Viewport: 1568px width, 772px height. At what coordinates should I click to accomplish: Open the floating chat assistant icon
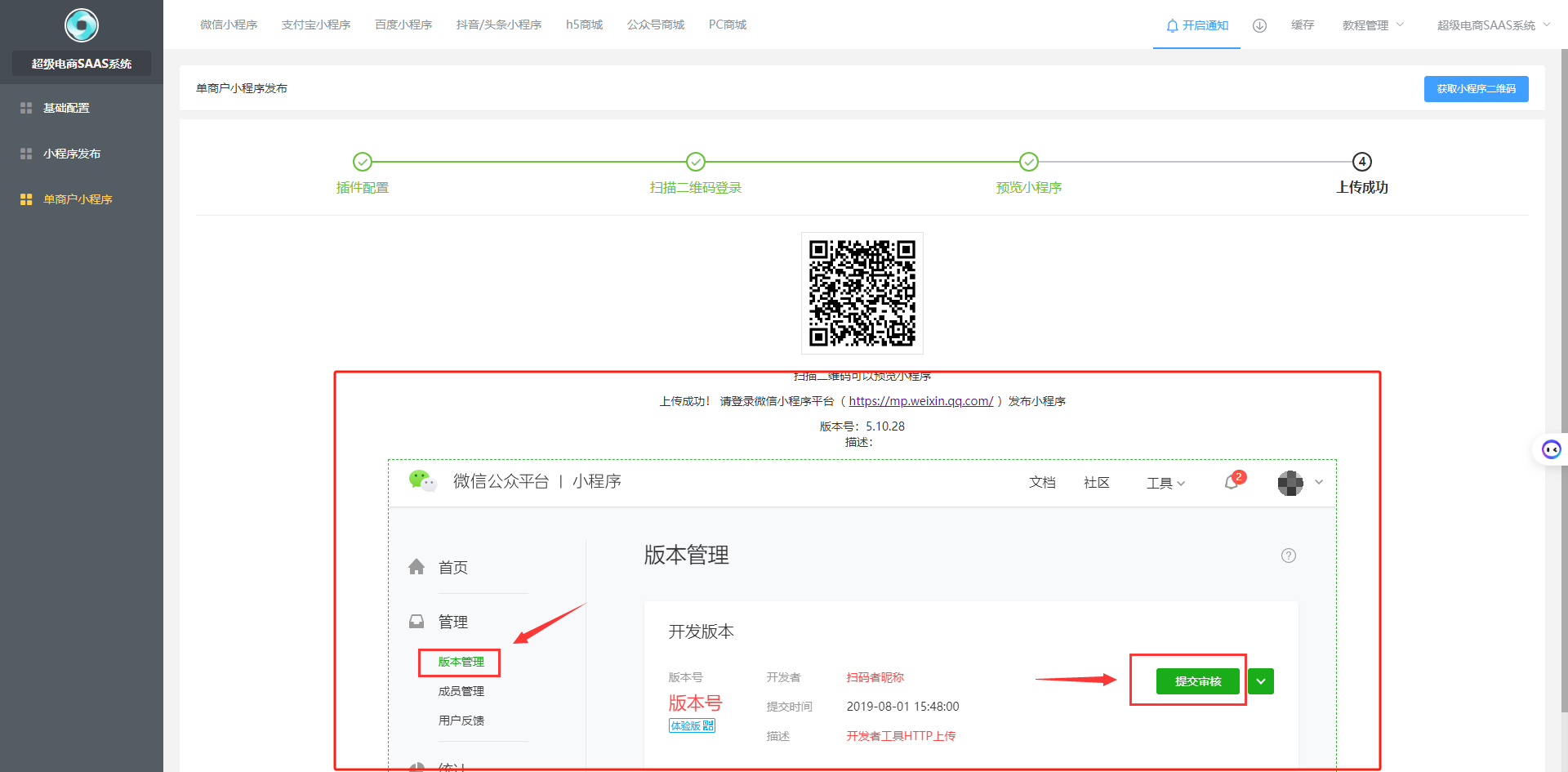1551,449
